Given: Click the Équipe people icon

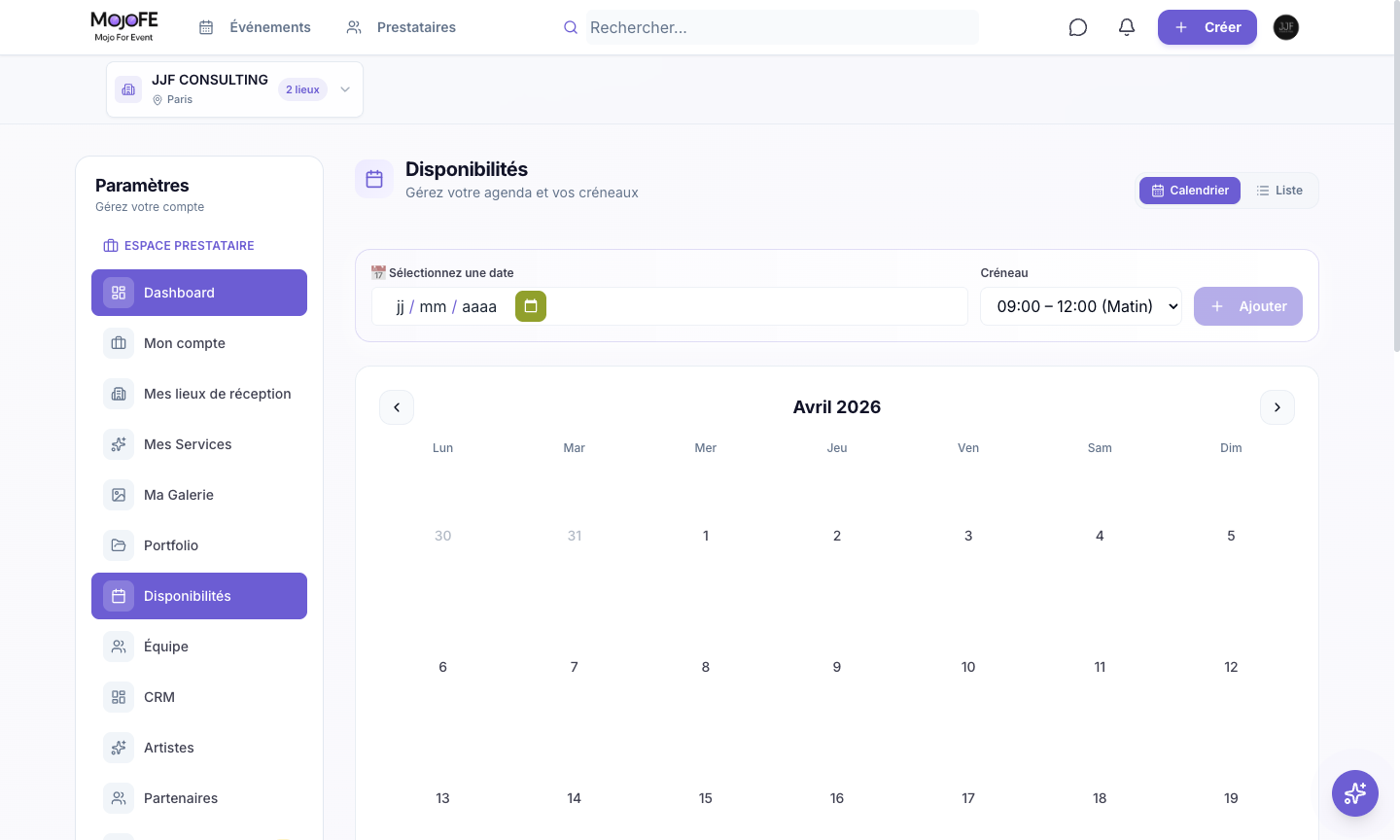Looking at the screenshot, I should 119,647.
